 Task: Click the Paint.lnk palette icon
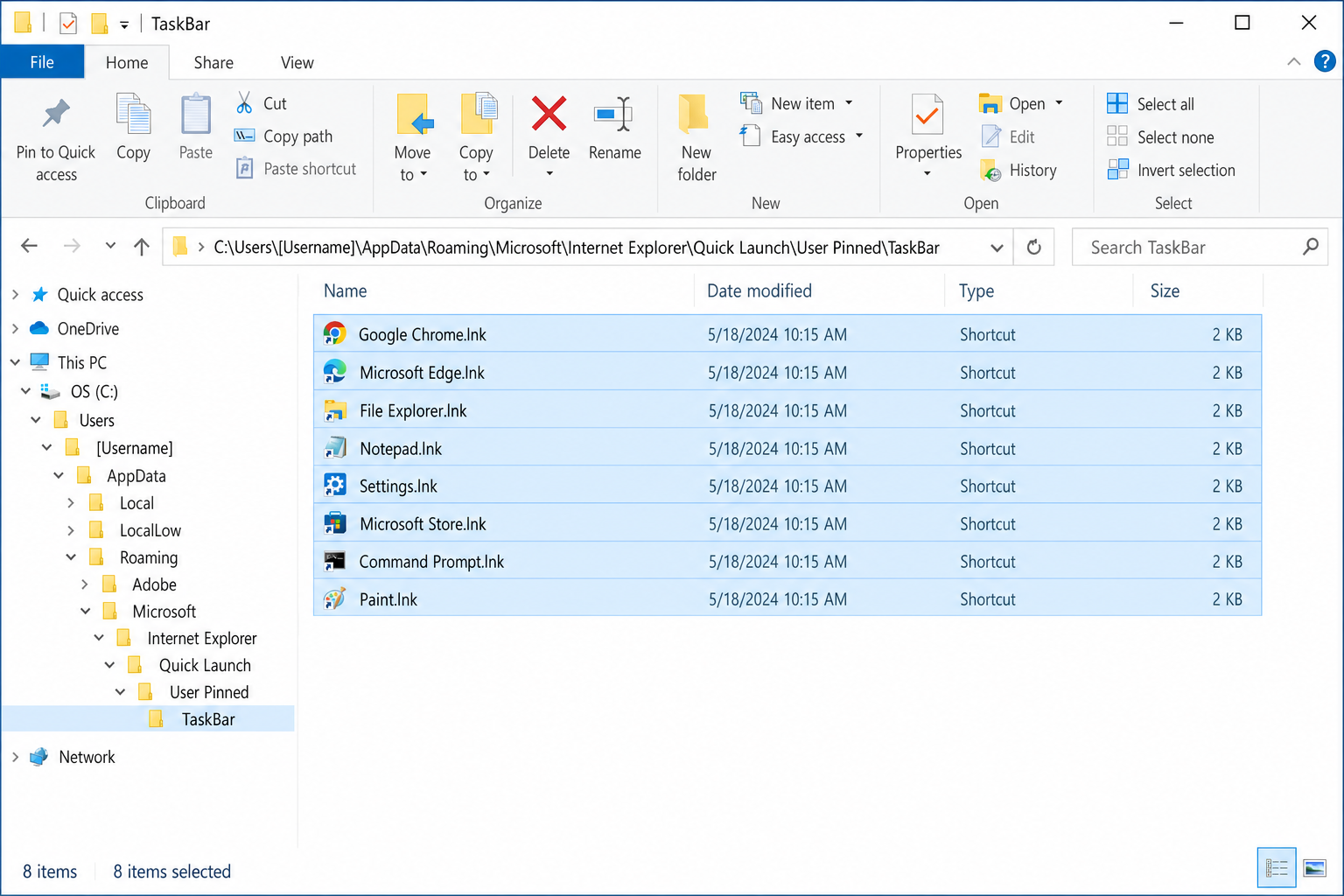(334, 598)
